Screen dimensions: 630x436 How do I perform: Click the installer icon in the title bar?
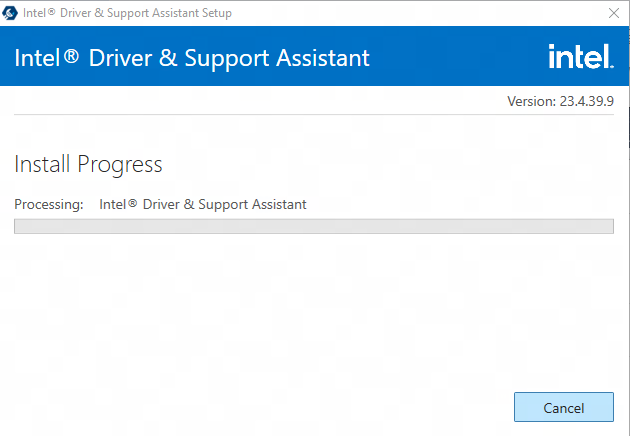click(10, 13)
